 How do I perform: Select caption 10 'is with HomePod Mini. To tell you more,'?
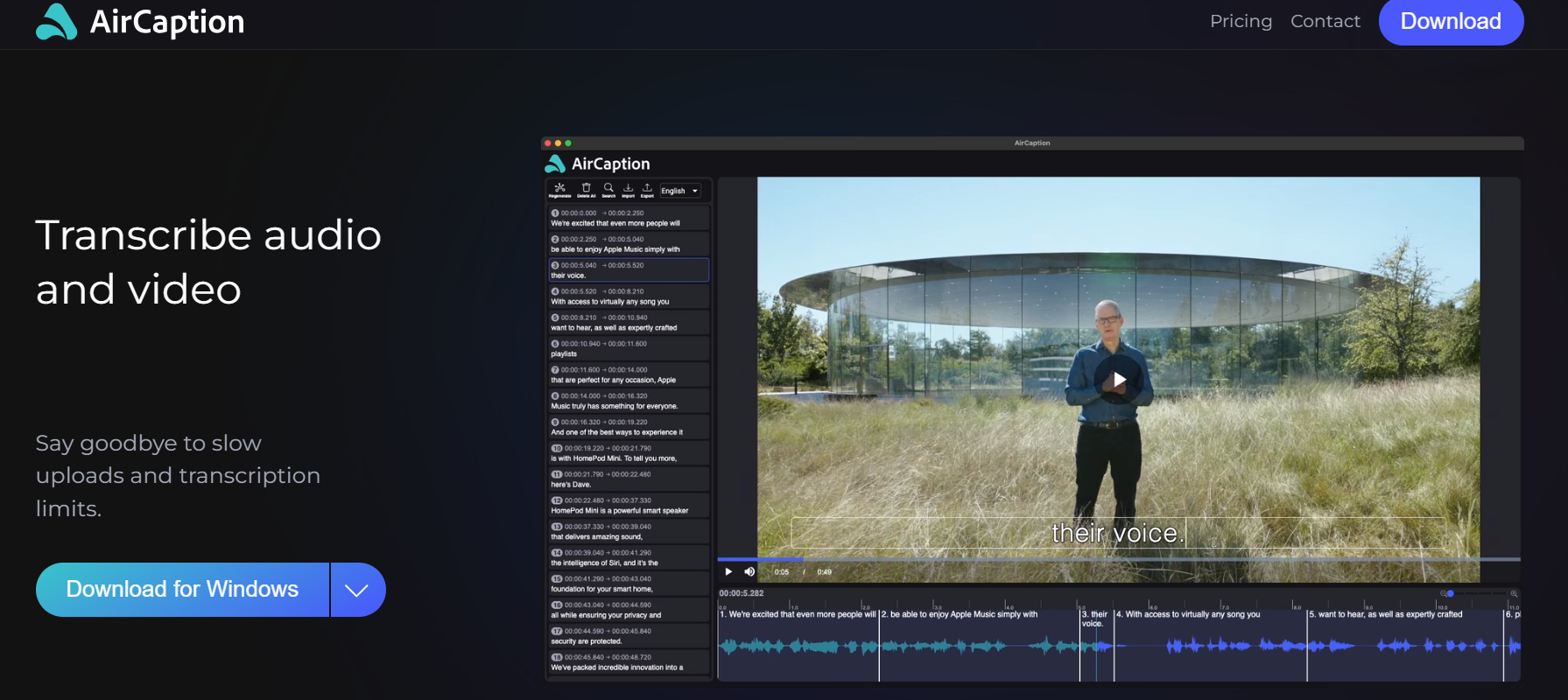click(x=629, y=453)
